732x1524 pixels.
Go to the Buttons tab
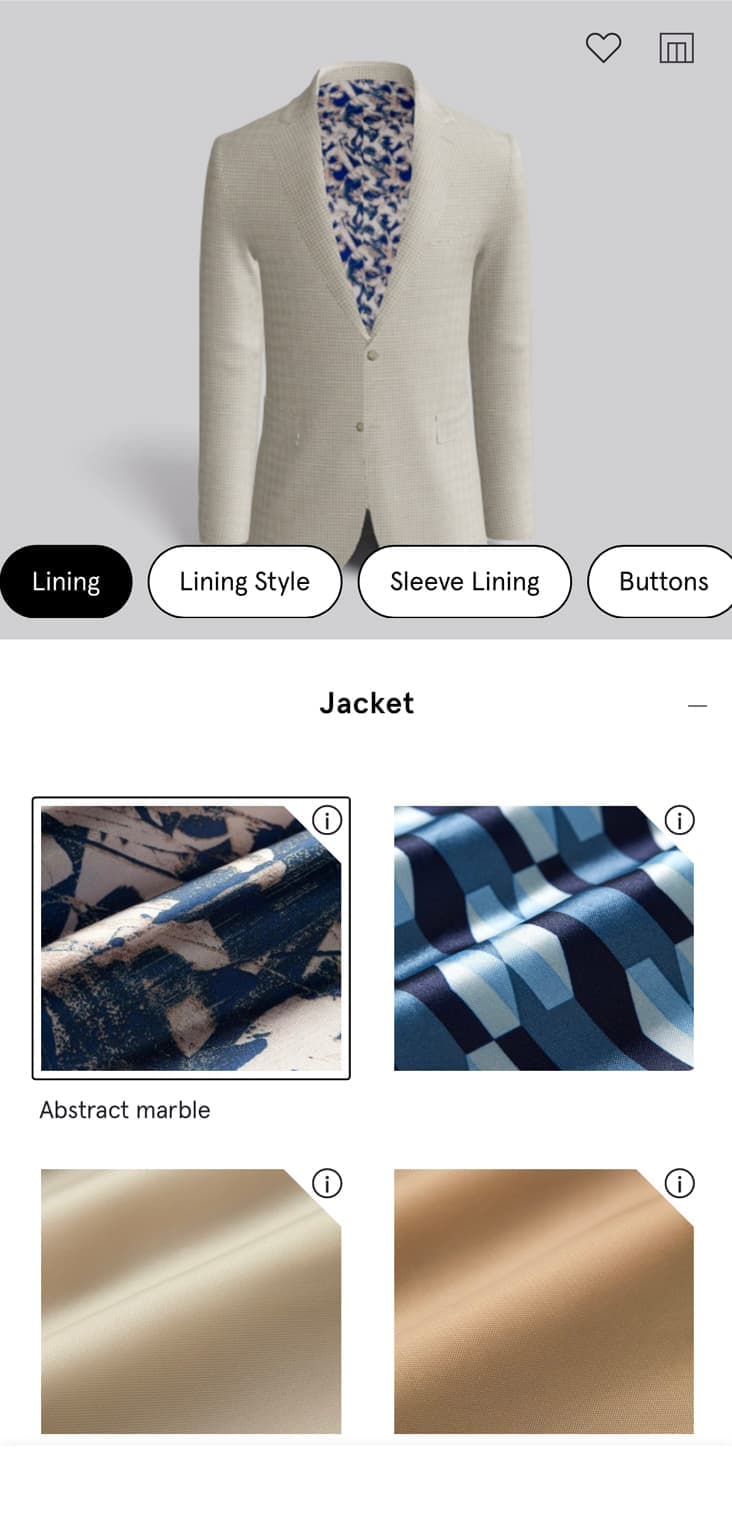(661, 581)
